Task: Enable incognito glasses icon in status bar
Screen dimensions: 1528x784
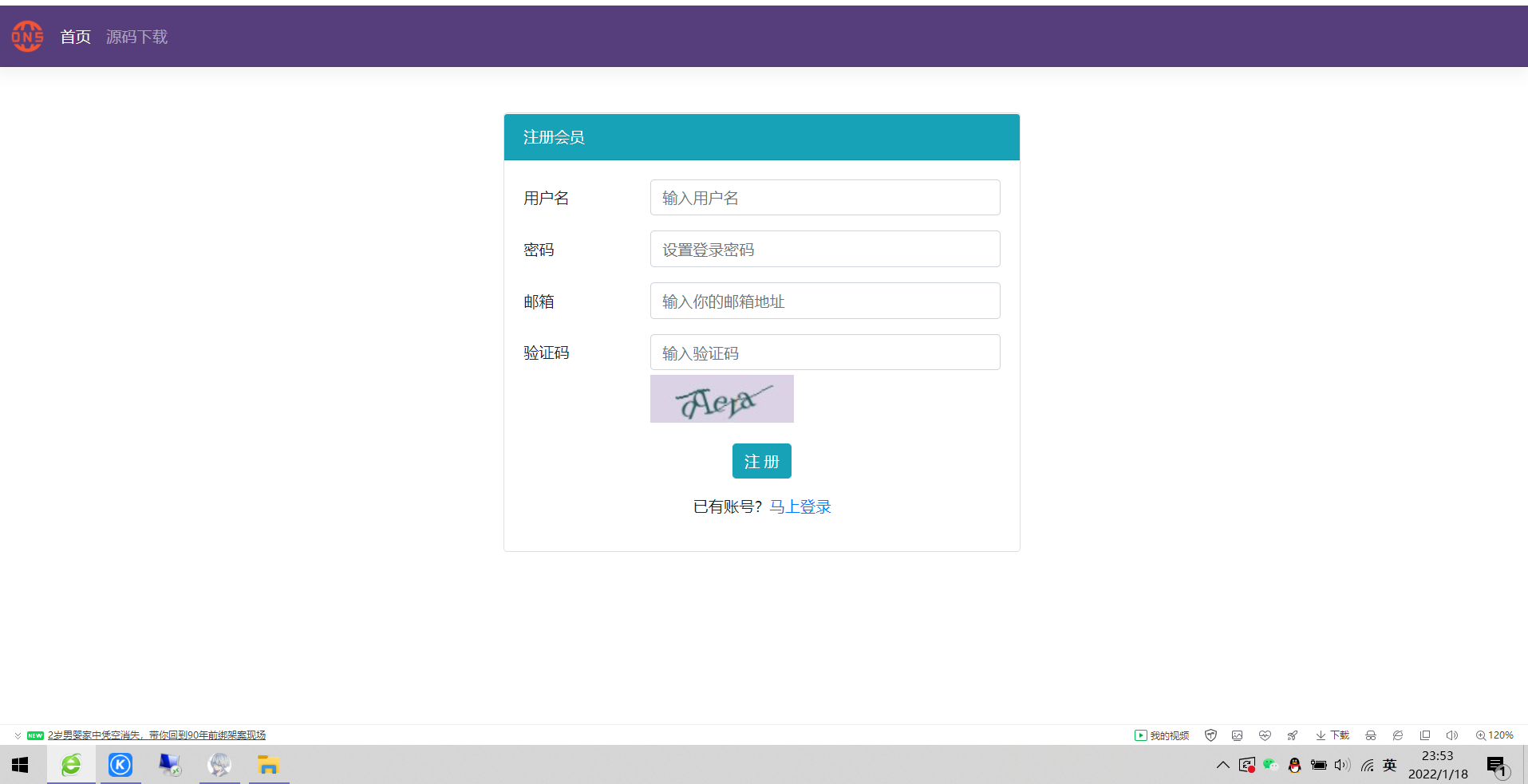Action: (x=1371, y=735)
